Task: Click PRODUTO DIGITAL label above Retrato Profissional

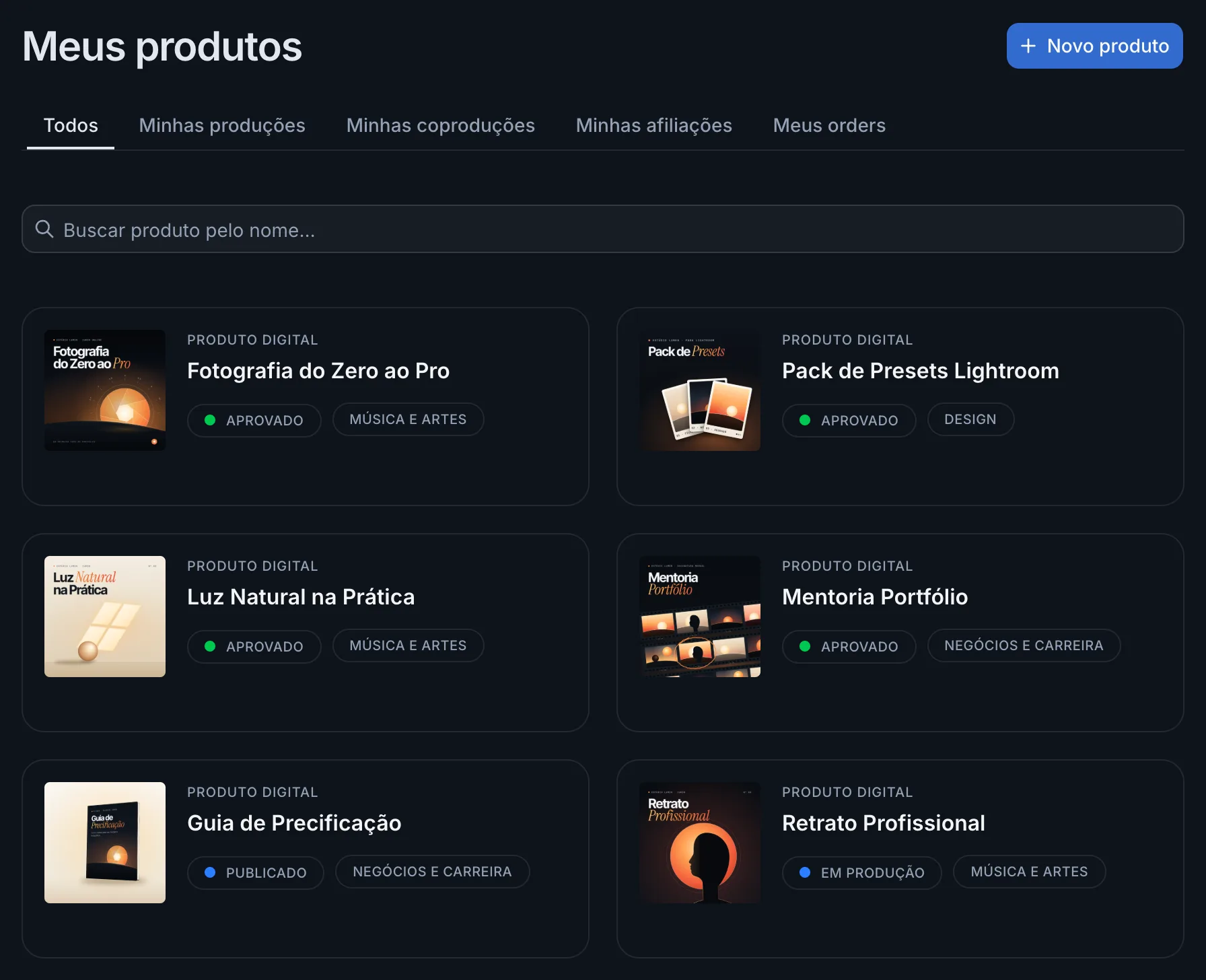Action: tap(847, 792)
